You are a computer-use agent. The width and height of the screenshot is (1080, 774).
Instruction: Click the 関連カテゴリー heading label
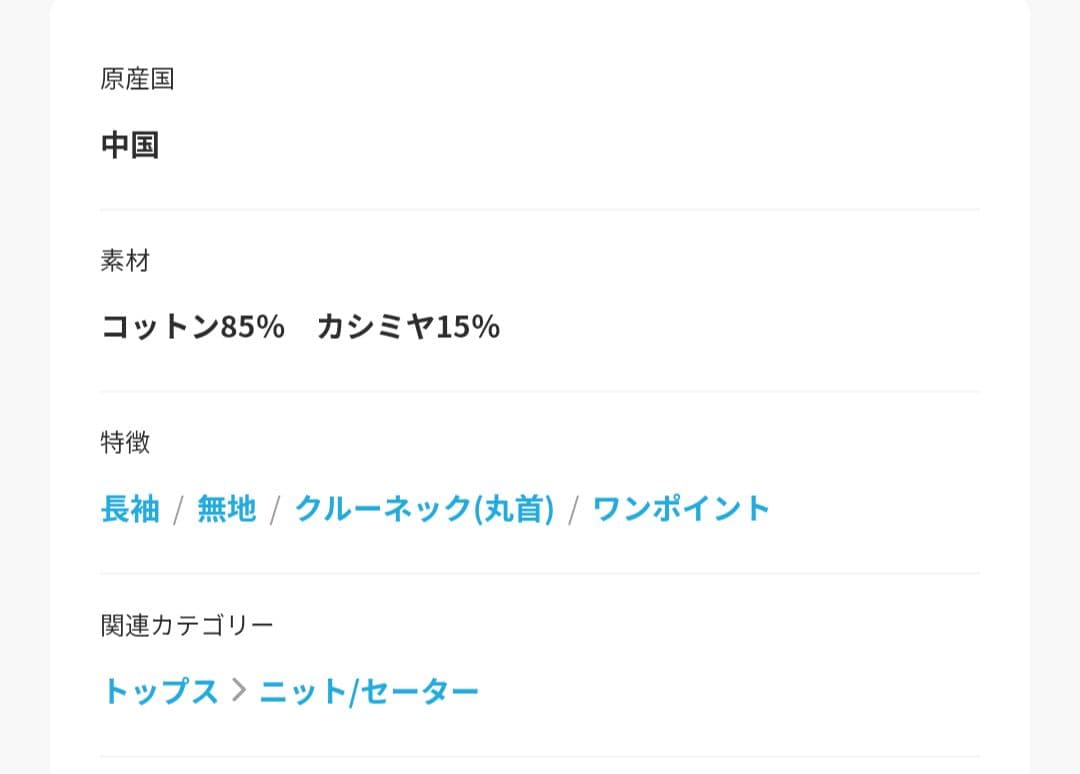pos(187,626)
